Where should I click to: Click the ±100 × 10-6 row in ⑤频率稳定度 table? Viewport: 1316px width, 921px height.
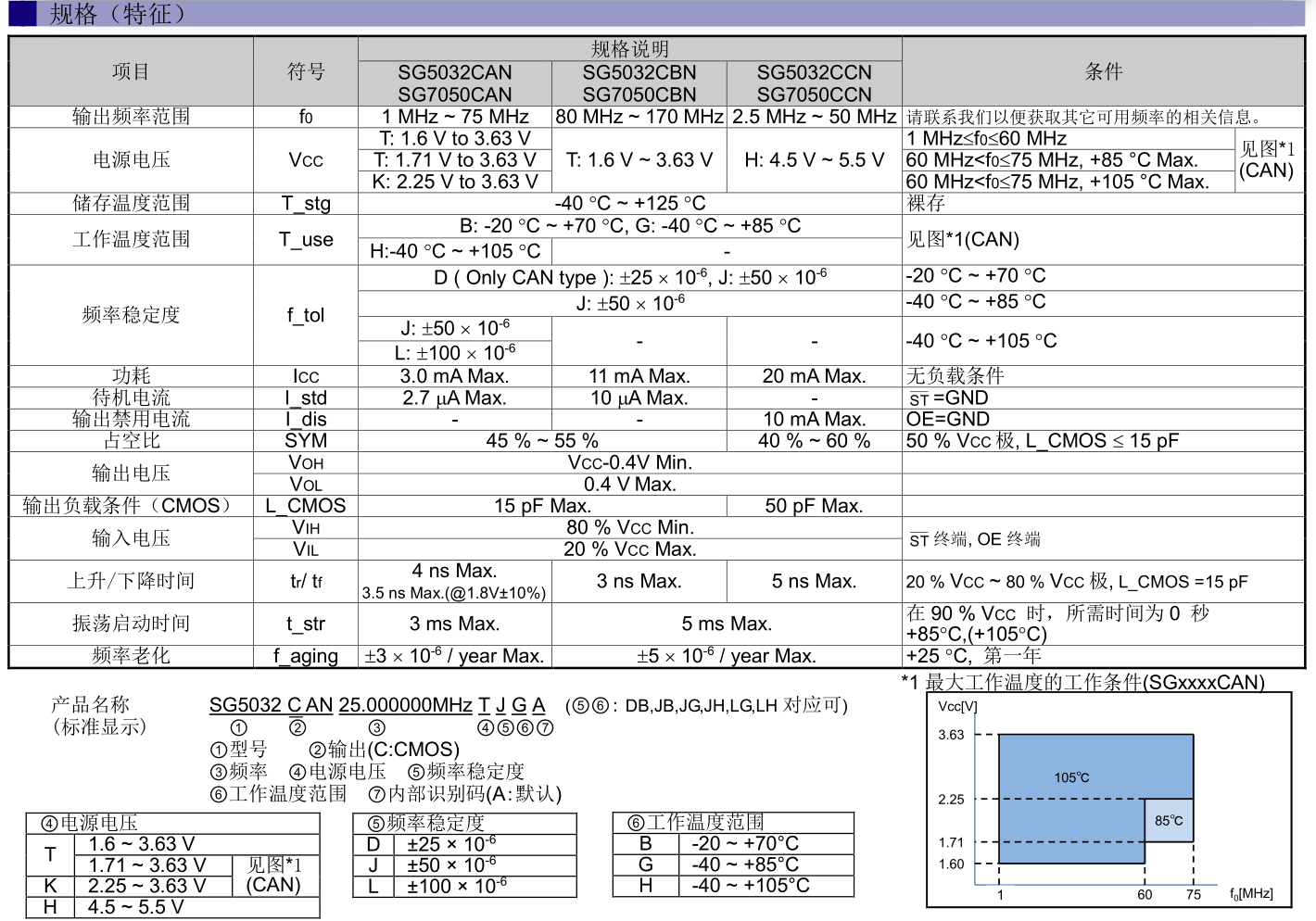tap(465, 886)
